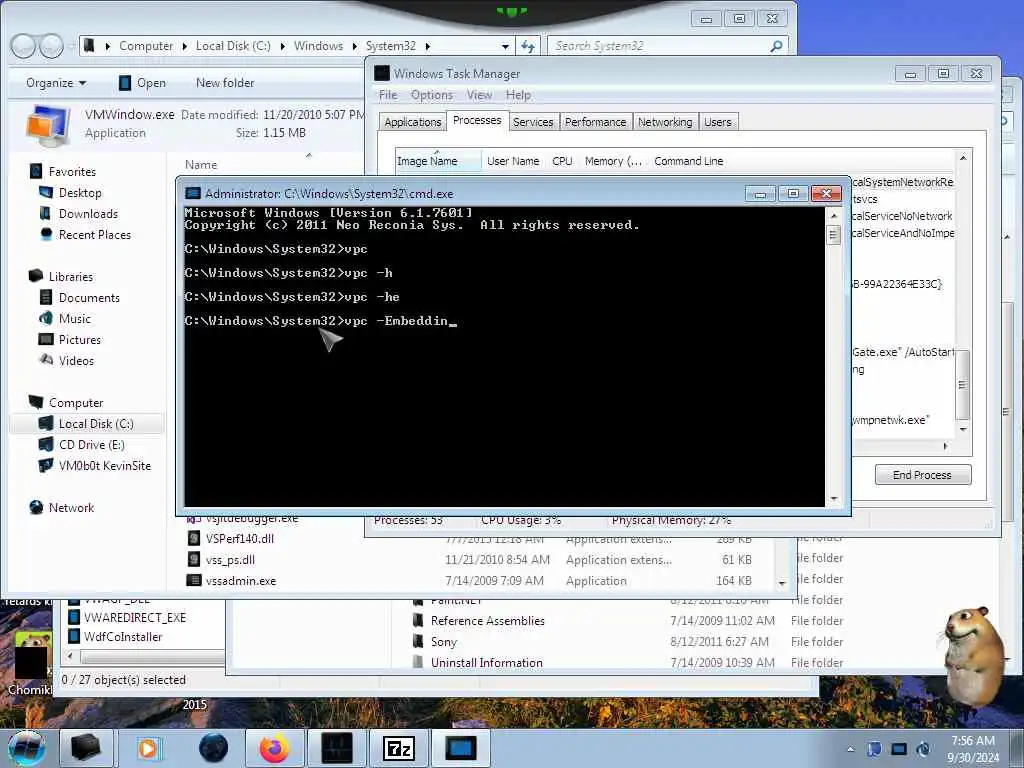This screenshot has width=1024, height=768.
Task: Switch to the Applications tab
Action: (x=413, y=122)
